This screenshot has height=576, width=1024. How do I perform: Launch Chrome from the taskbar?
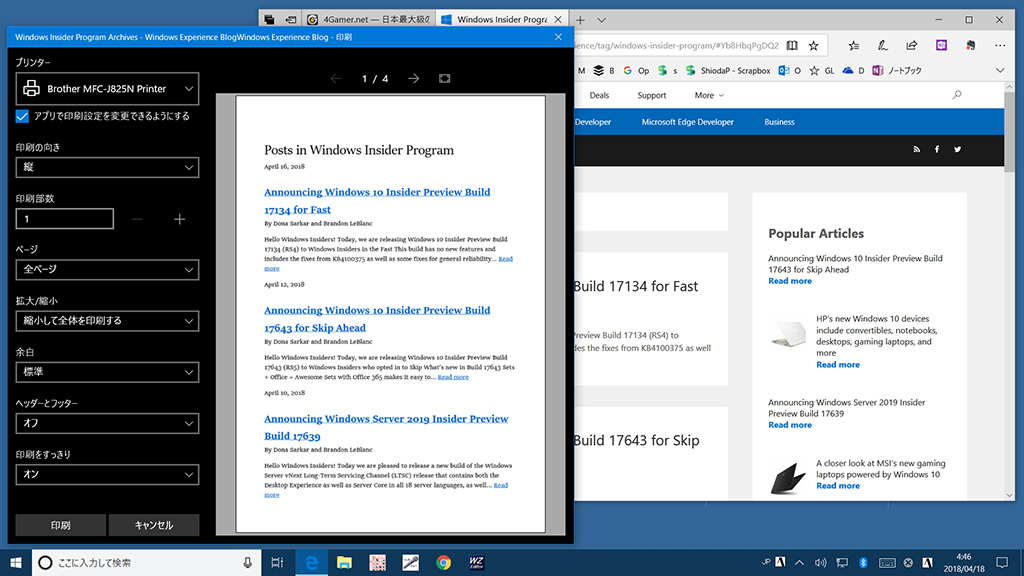(x=443, y=562)
